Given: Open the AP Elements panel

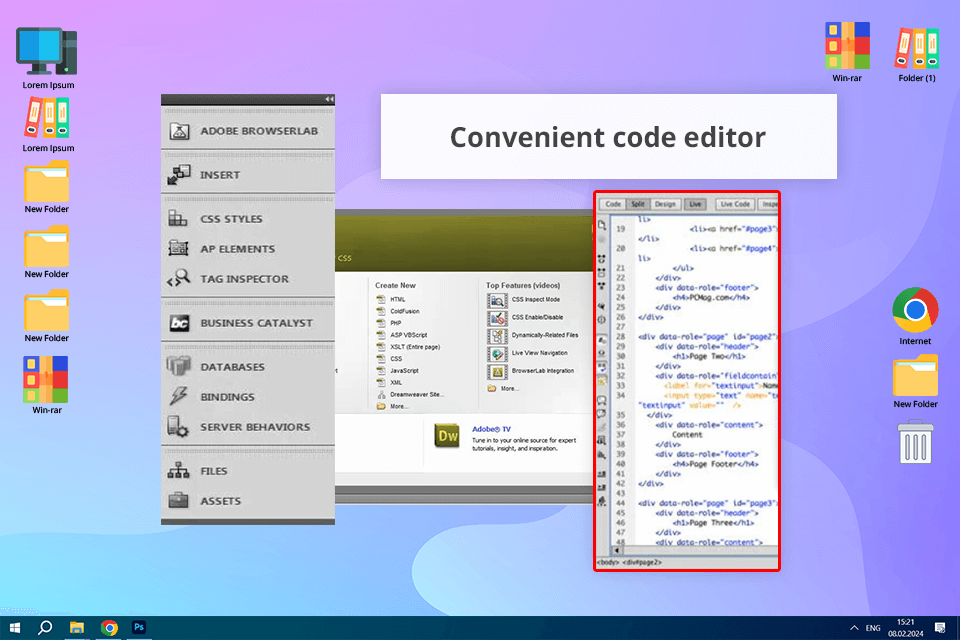Looking at the screenshot, I should [x=248, y=249].
